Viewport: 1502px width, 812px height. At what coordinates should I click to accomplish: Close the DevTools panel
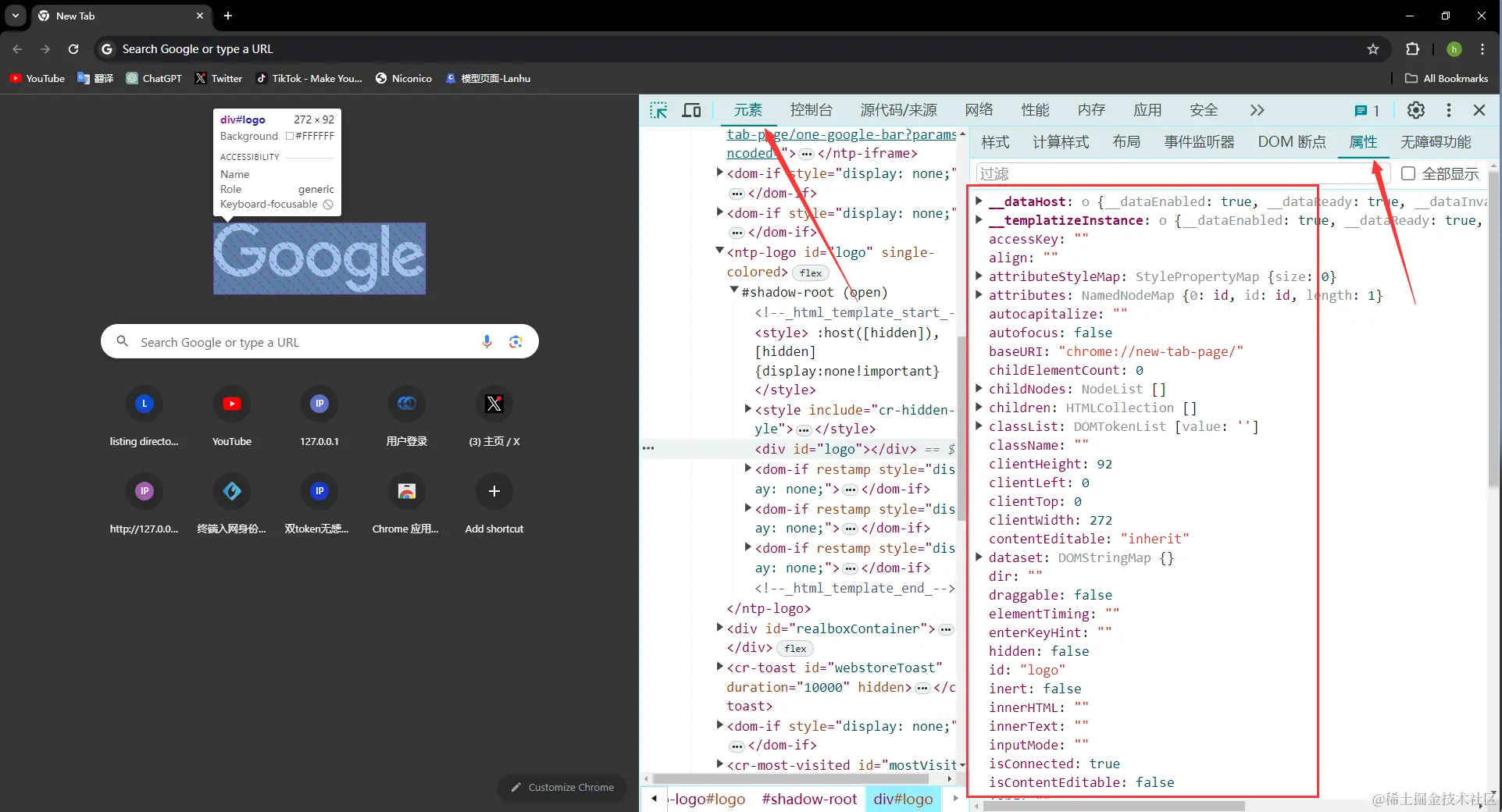click(x=1479, y=110)
